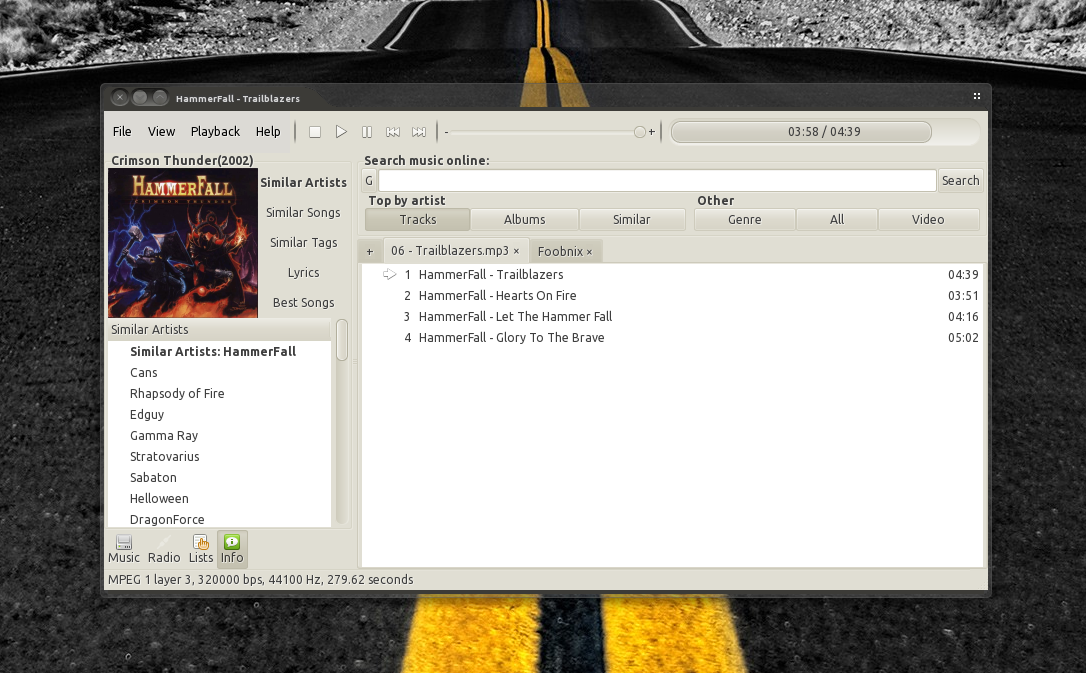Image resolution: width=1086 pixels, height=673 pixels.
Task: Pause the current track
Action: click(366, 131)
